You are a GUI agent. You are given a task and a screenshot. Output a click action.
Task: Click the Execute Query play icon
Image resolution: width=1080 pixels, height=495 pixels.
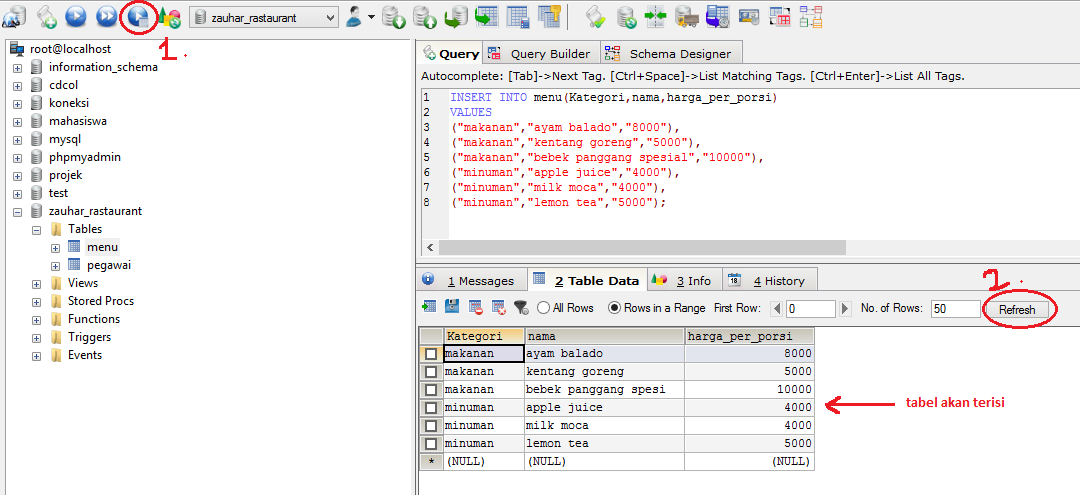coord(76,17)
